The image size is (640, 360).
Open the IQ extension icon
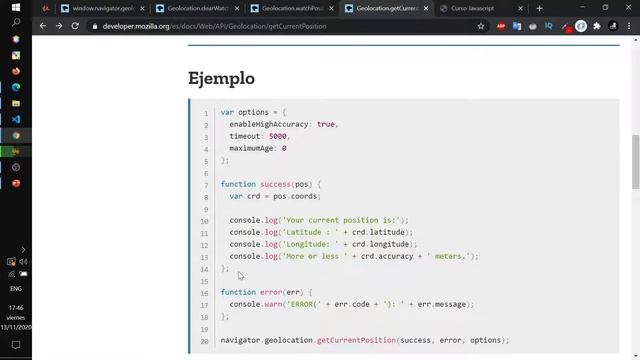[x=549, y=26]
